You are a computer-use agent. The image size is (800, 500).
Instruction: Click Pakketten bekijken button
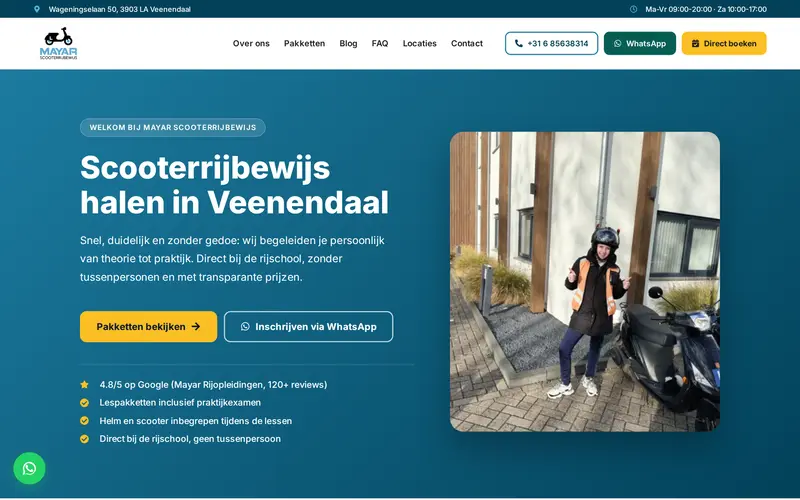pyautogui.click(x=148, y=327)
